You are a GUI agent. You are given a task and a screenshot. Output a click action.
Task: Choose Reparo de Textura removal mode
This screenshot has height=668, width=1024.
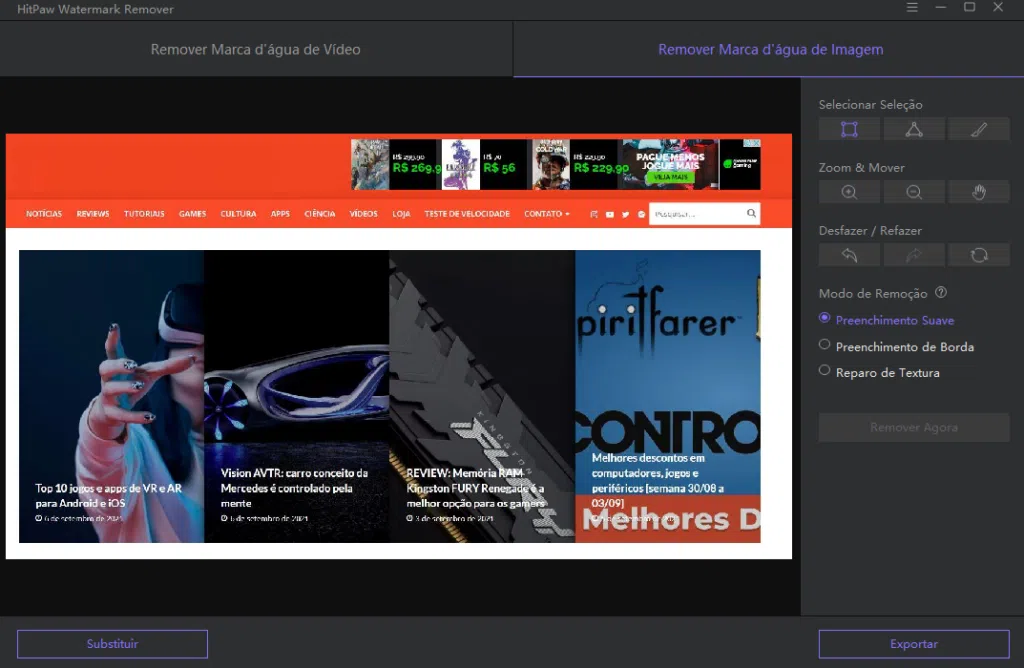click(879, 372)
